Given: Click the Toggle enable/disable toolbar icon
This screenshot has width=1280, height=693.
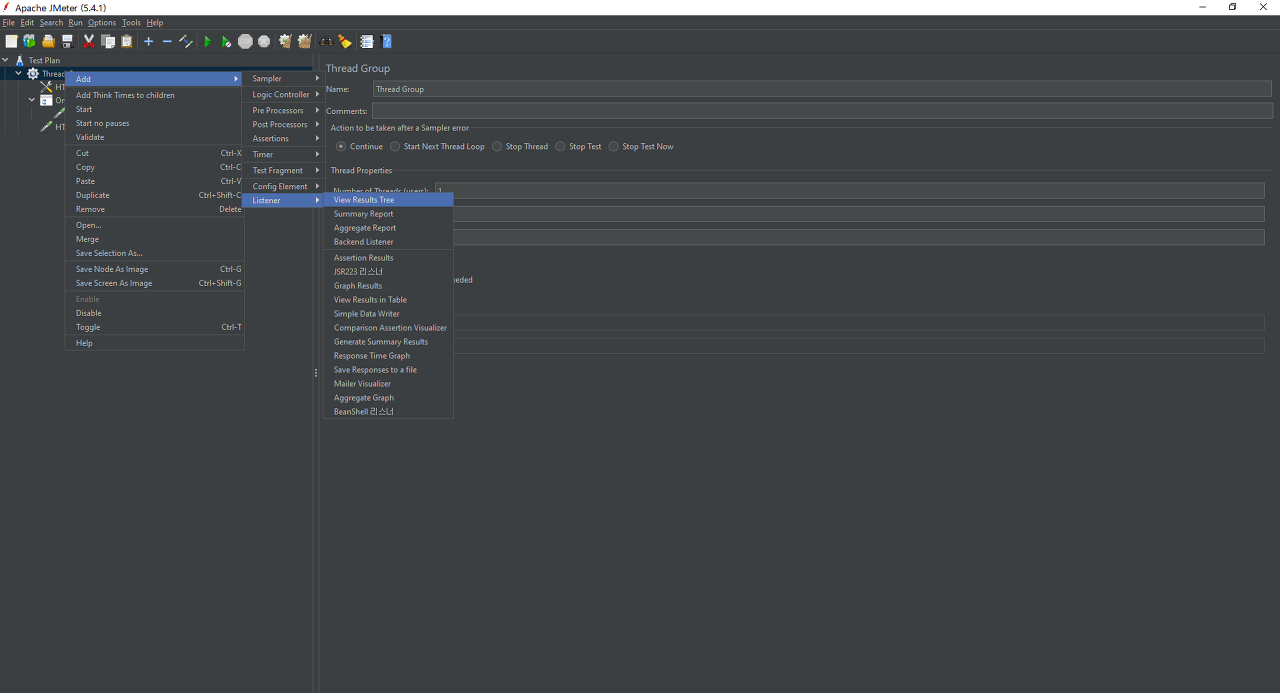Looking at the screenshot, I should (186, 41).
